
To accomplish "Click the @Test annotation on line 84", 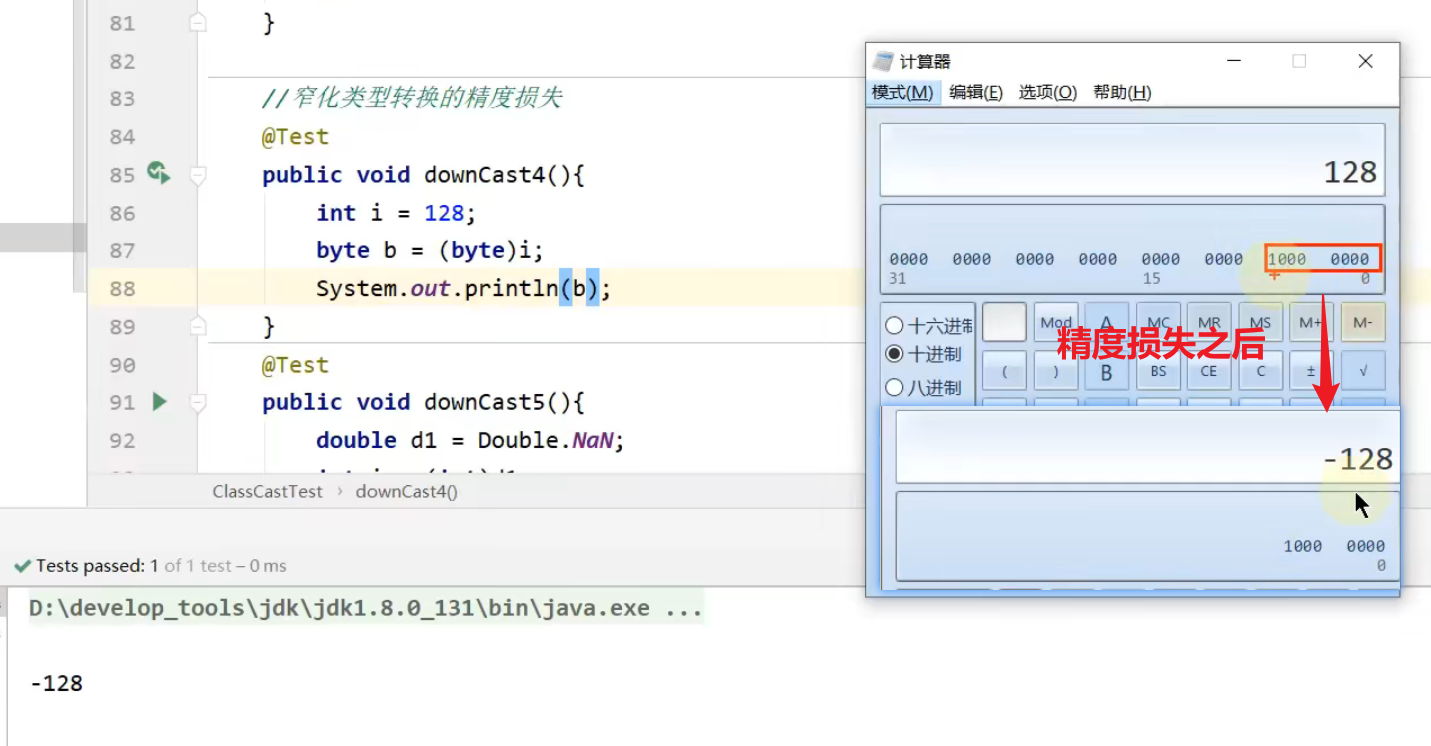I will point(295,136).
